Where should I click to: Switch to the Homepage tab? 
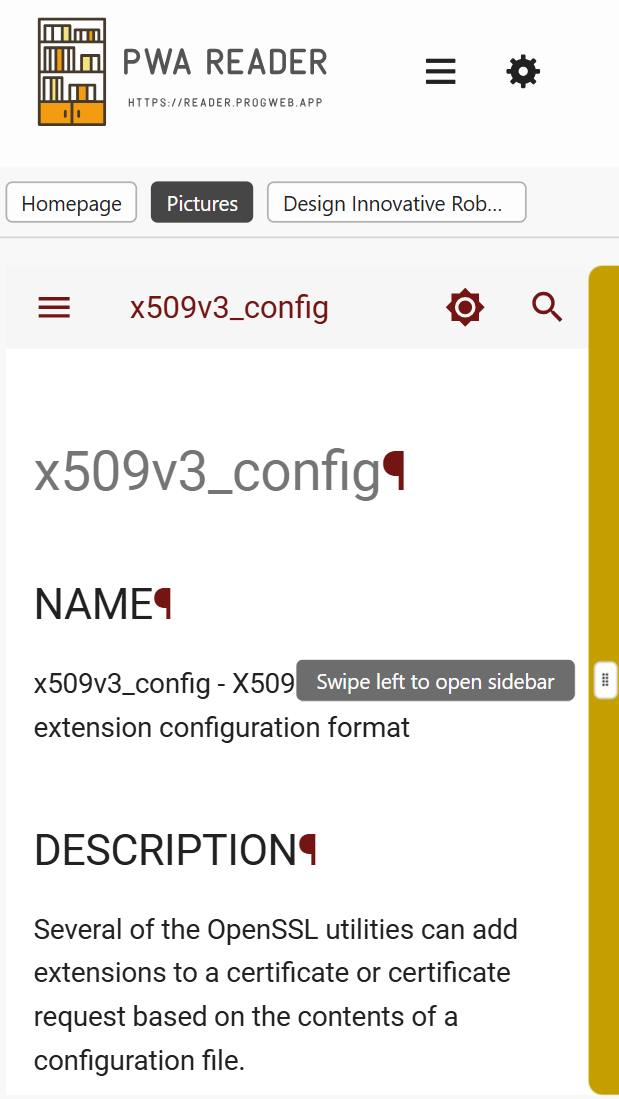point(71,204)
